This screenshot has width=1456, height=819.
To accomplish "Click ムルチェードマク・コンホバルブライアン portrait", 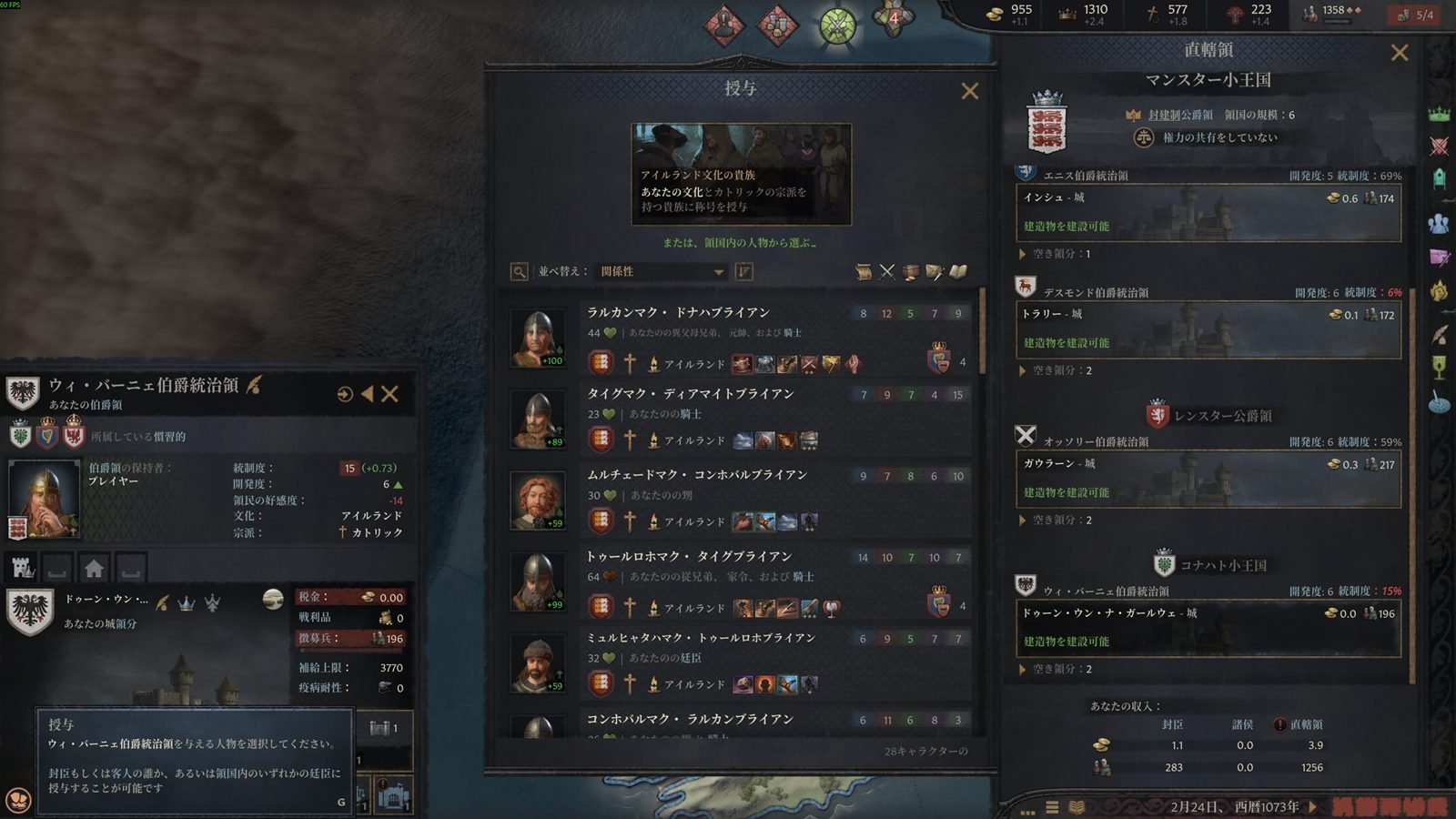I will (538, 500).
